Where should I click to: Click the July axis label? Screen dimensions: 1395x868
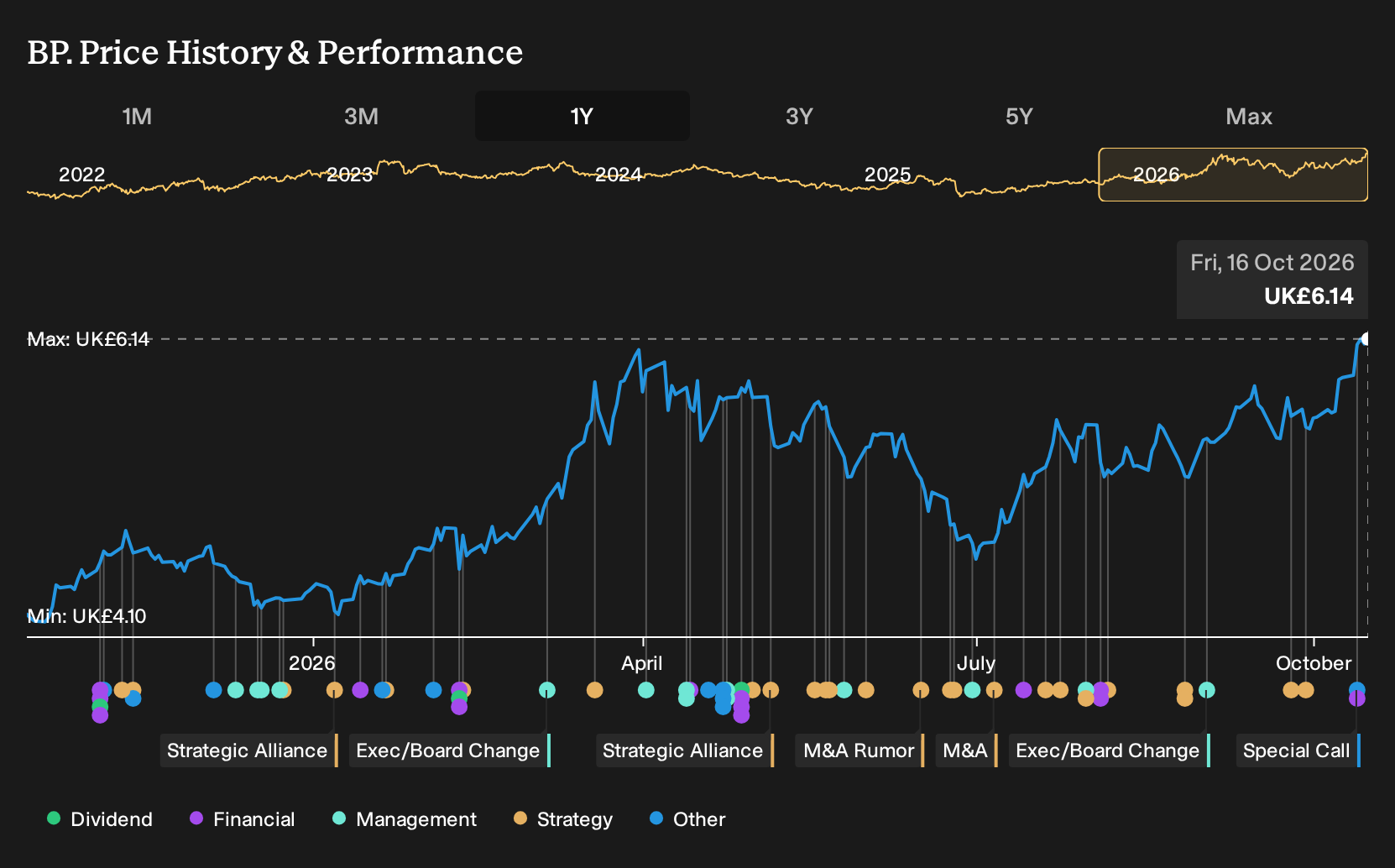click(976, 663)
